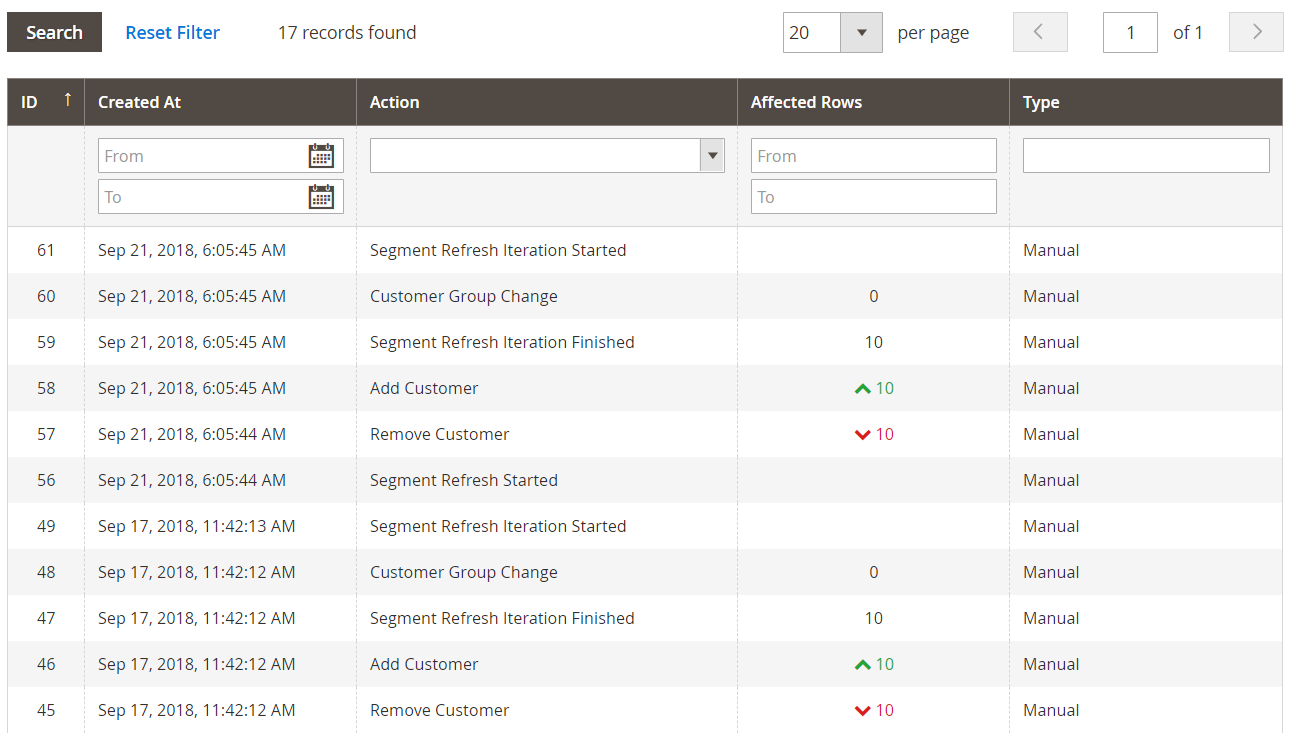Viewport: 1289px width, 733px height.
Task: Focus the Affected Rows From field
Action: (x=874, y=156)
